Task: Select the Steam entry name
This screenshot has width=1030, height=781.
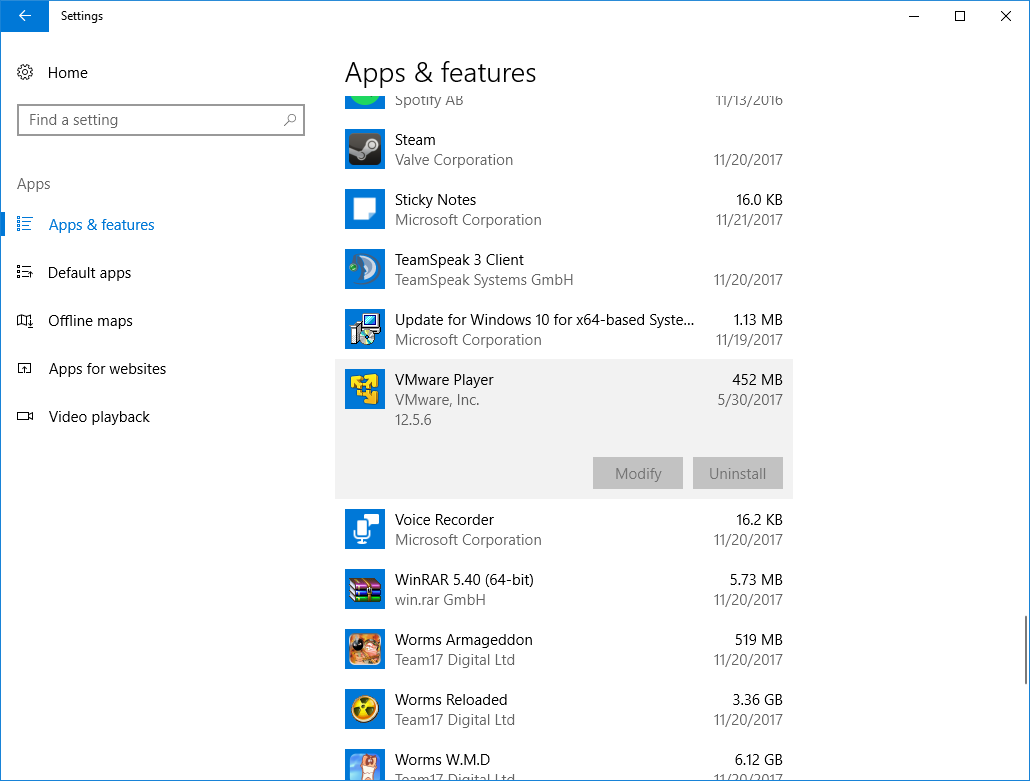Action: click(x=415, y=140)
